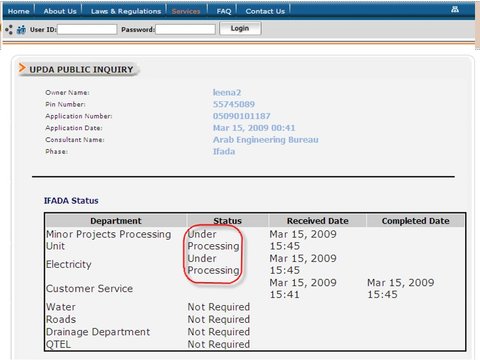The image size is (480, 360).
Task: Click Not Required status for Drainage Department
Action: pyautogui.click(x=219, y=332)
